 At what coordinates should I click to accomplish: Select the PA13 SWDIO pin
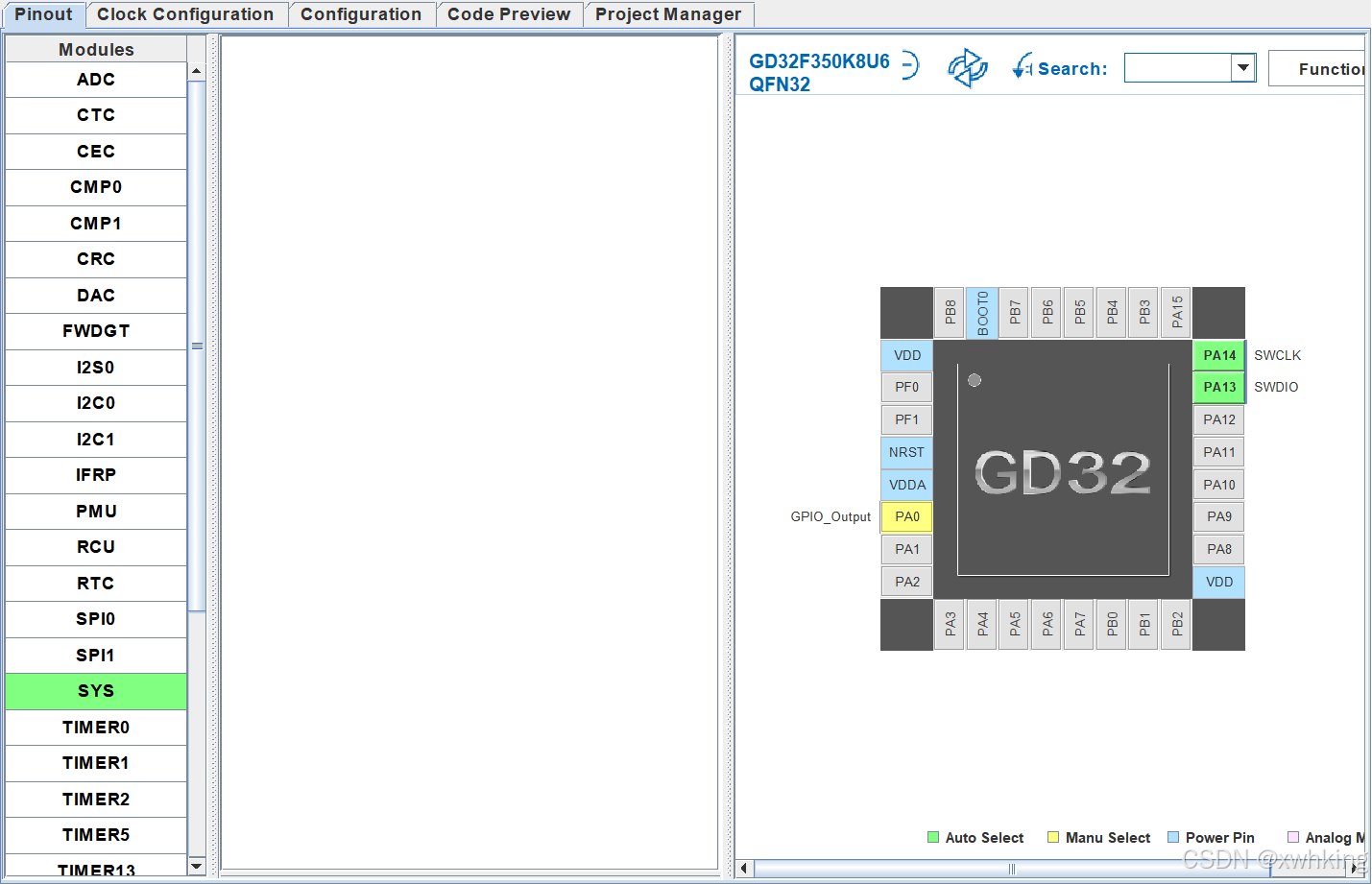pos(1218,387)
